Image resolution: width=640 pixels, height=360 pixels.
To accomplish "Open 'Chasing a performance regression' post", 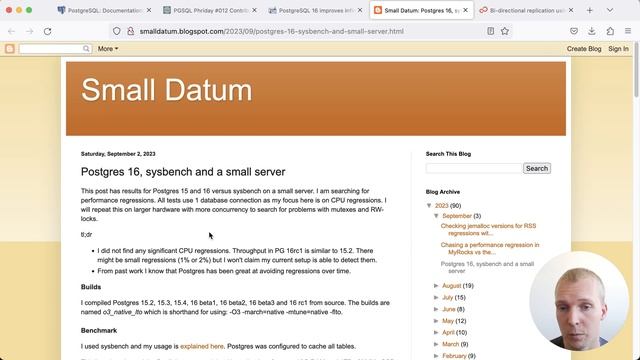I will (x=490, y=249).
